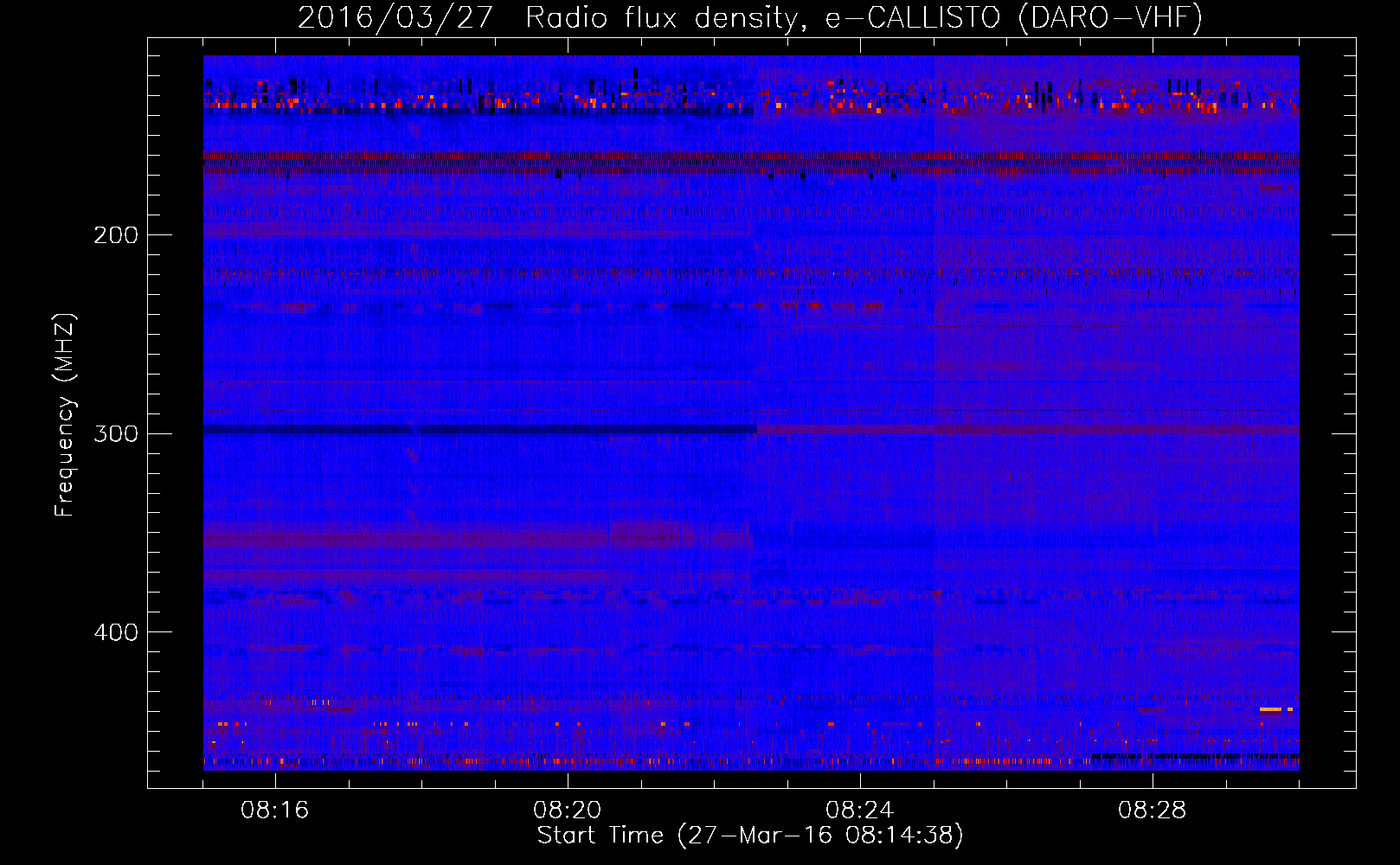Click the 400 frequency tick label
This screenshot has width=1400, height=865.
coord(116,632)
